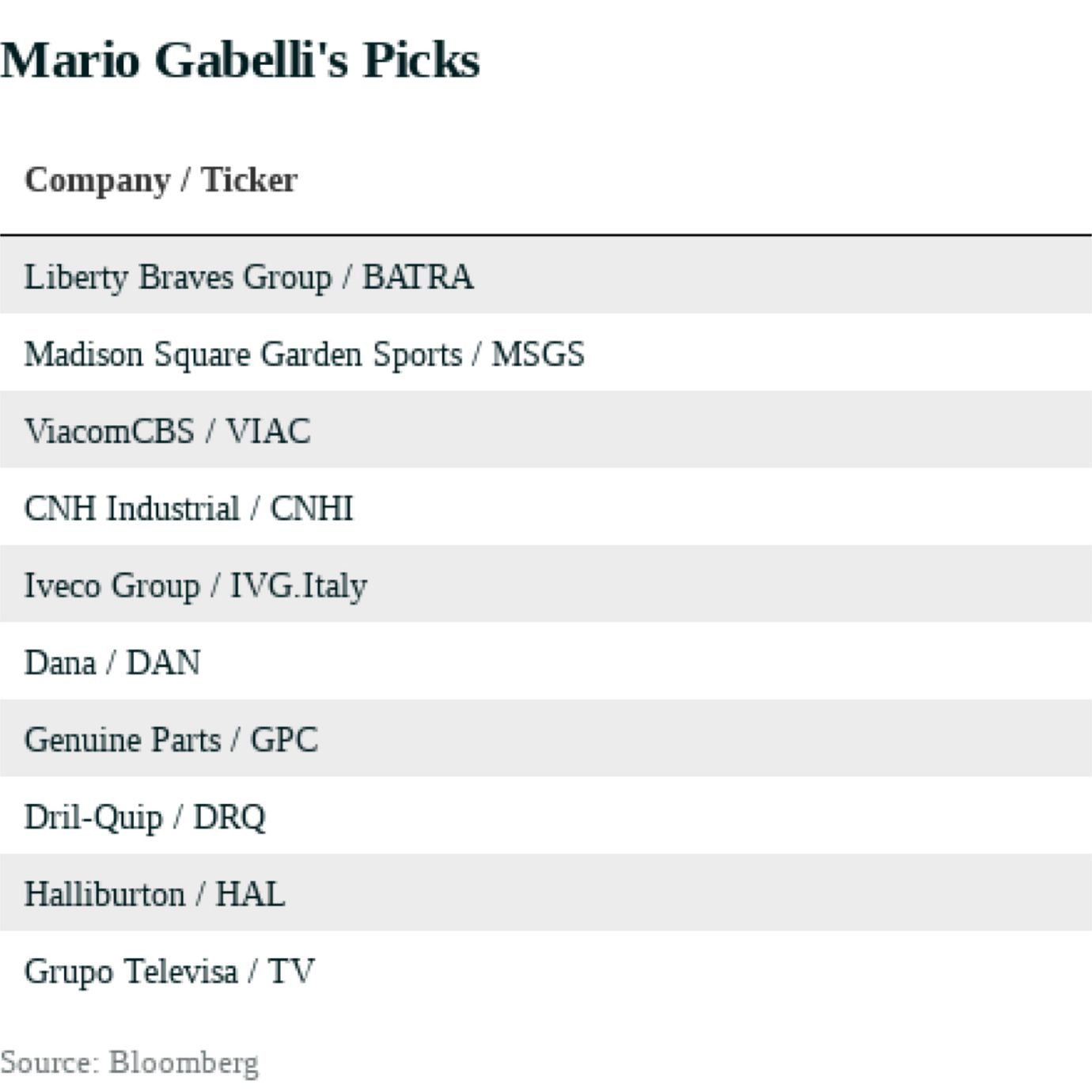Image resolution: width=1092 pixels, height=1092 pixels.
Task: Select the Dana / DAN row
Action: [x=112, y=662]
